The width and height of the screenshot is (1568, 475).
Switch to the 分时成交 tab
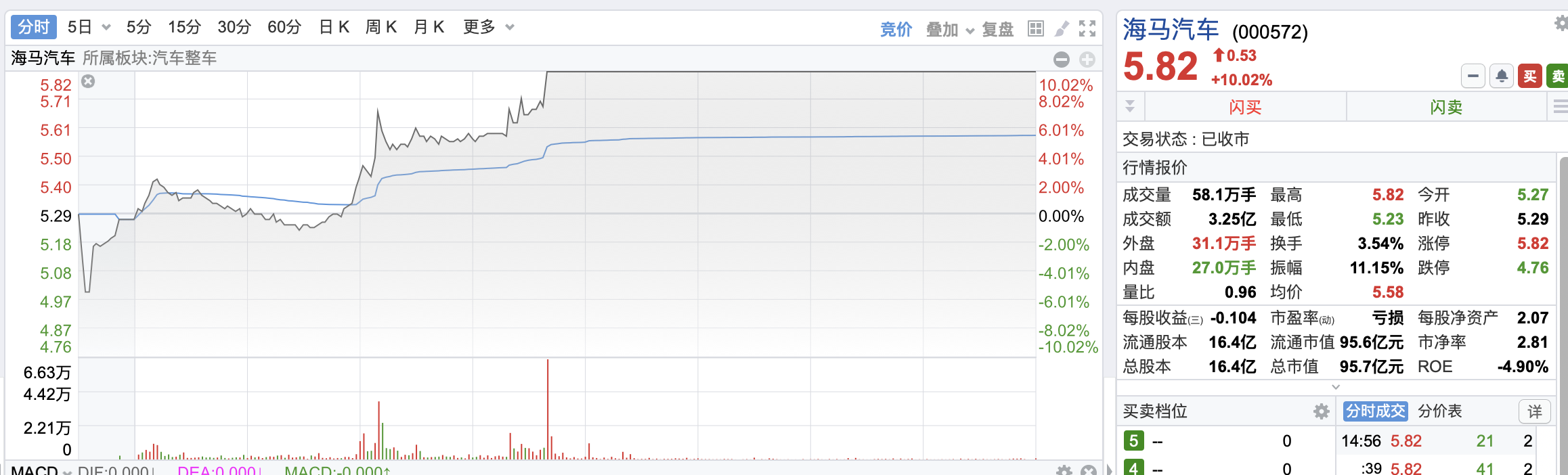[x=1375, y=411]
